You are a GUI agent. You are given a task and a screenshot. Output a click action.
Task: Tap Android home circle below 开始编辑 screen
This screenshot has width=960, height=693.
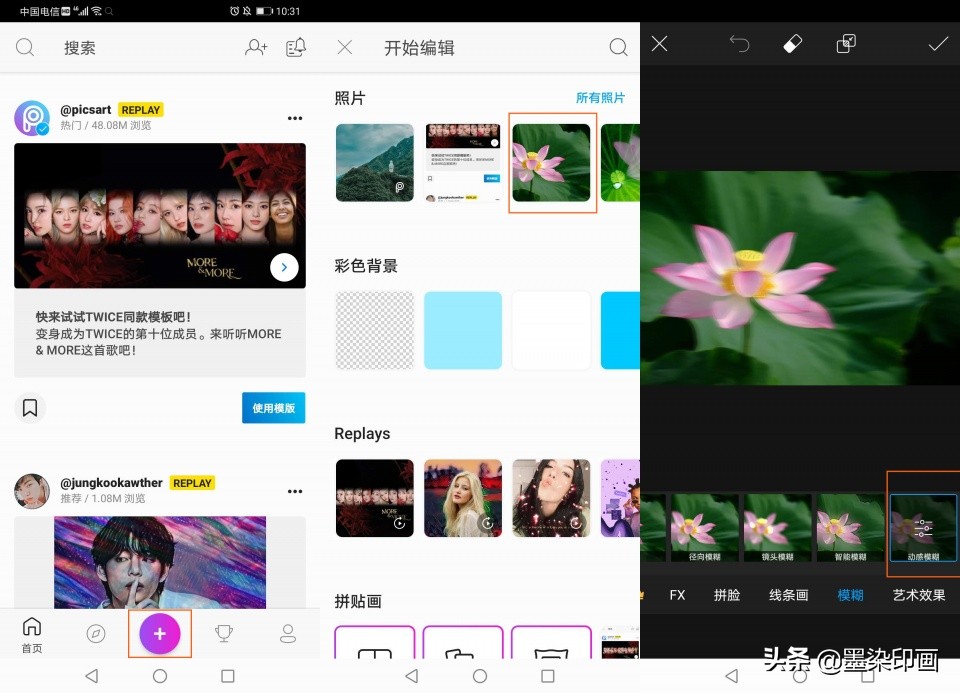[480, 676]
